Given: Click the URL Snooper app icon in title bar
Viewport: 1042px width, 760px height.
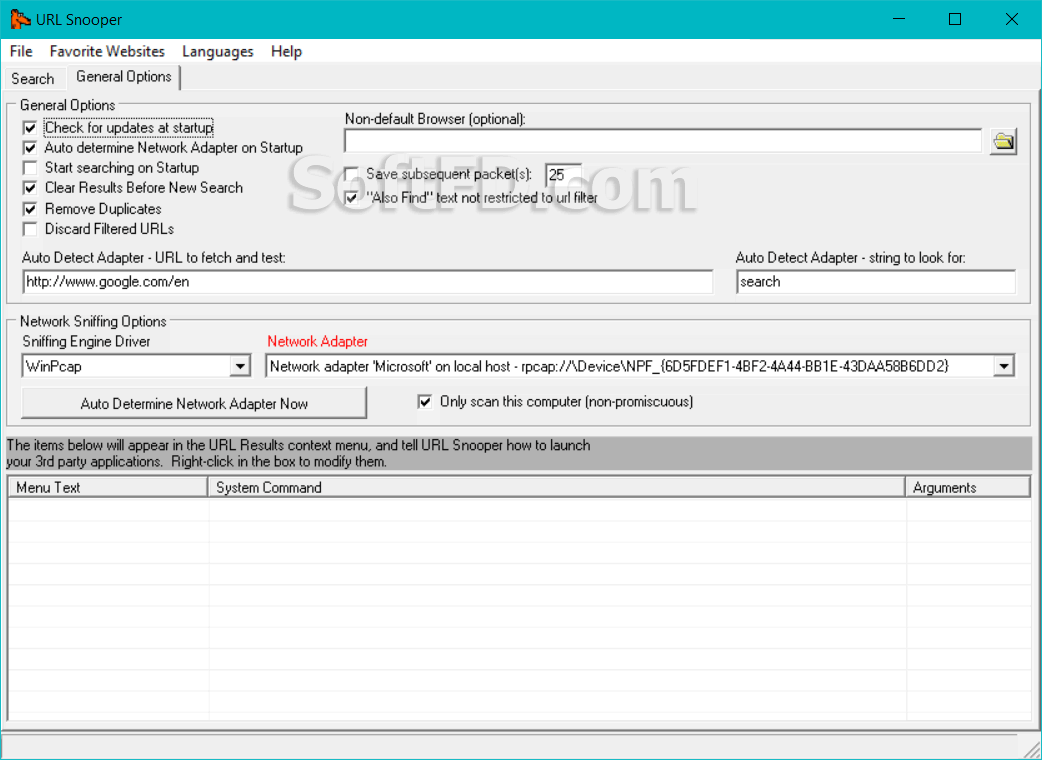Looking at the screenshot, I should pyautogui.click(x=19, y=19).
